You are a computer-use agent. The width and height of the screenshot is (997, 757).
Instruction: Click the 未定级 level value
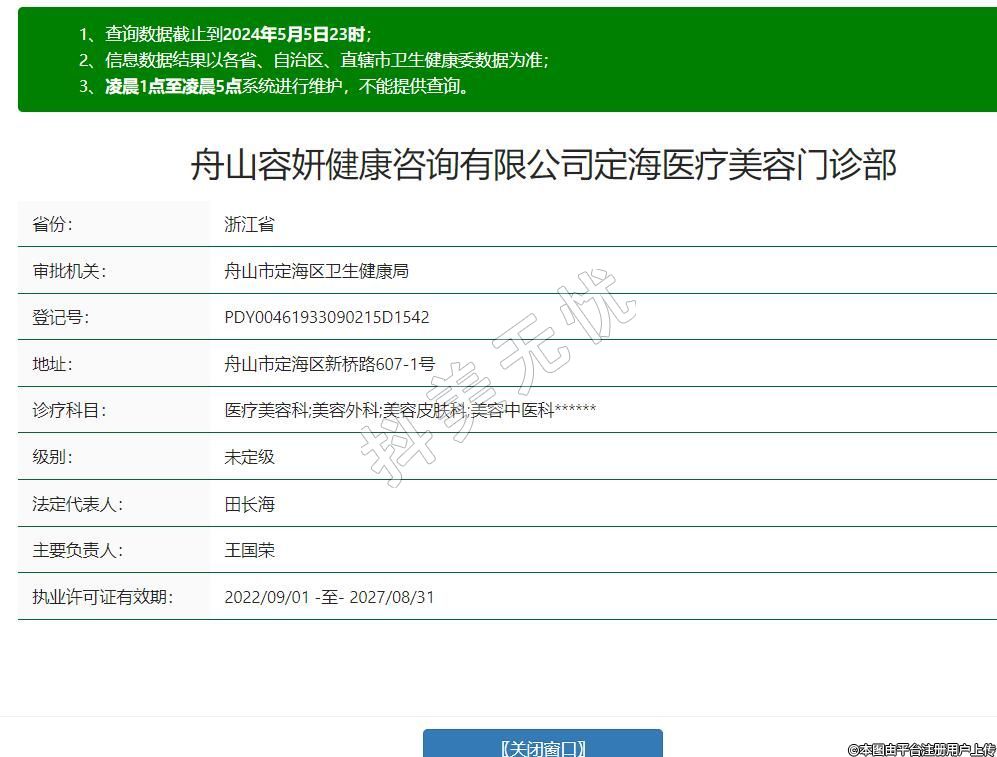point(249,457)
